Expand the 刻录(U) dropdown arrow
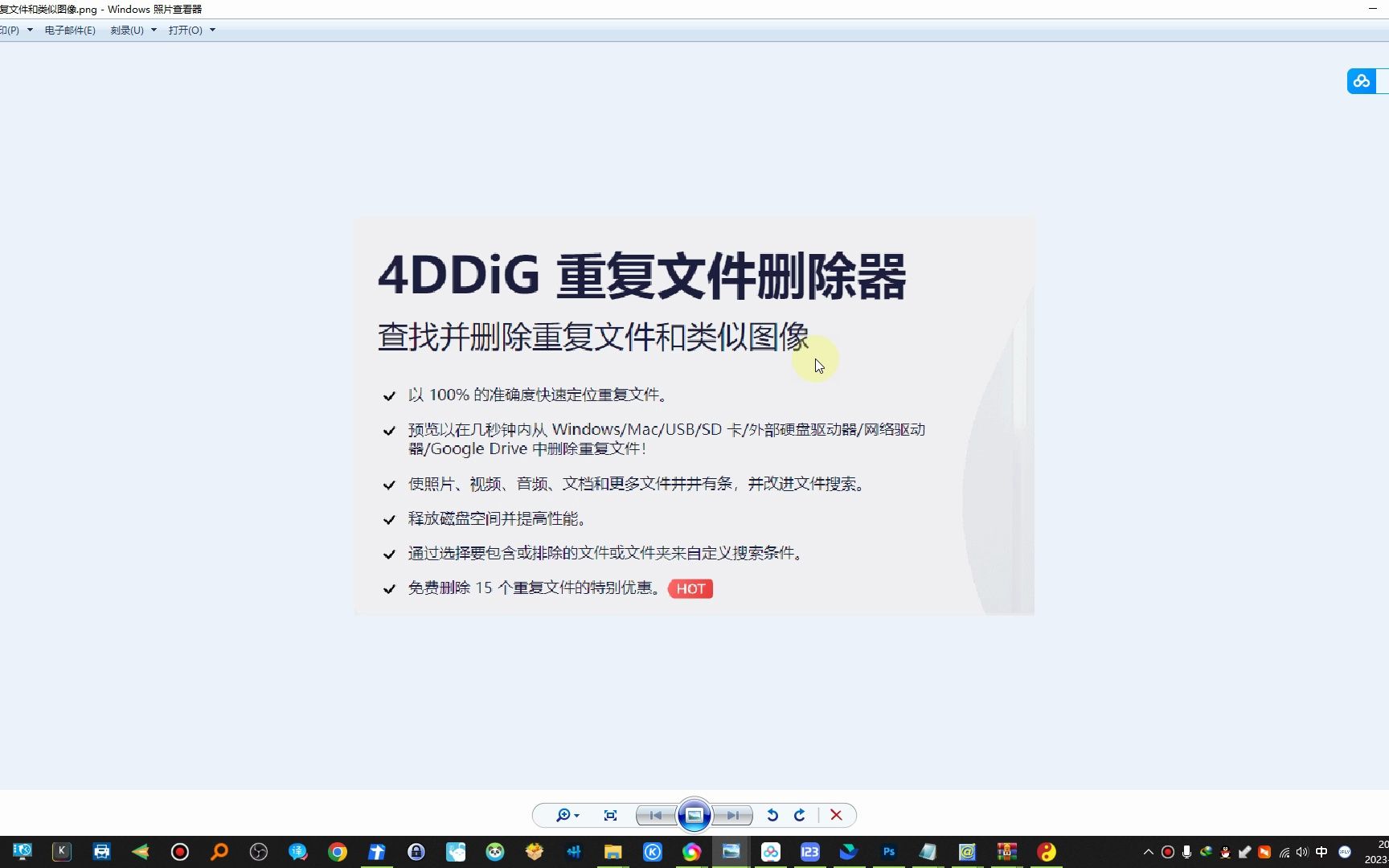The image size is (1389, 868). click(154, 31)
